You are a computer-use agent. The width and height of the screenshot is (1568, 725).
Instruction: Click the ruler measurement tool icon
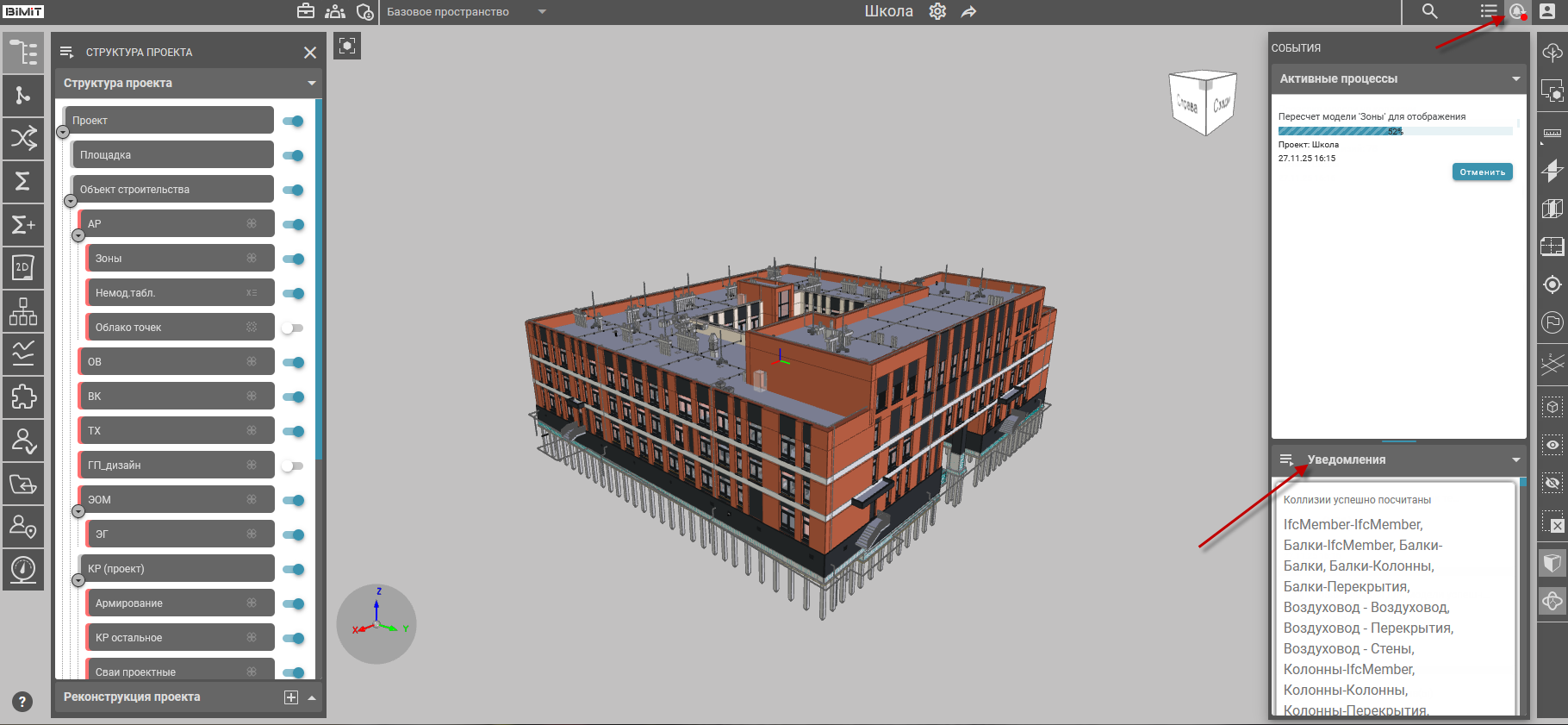1552,133
